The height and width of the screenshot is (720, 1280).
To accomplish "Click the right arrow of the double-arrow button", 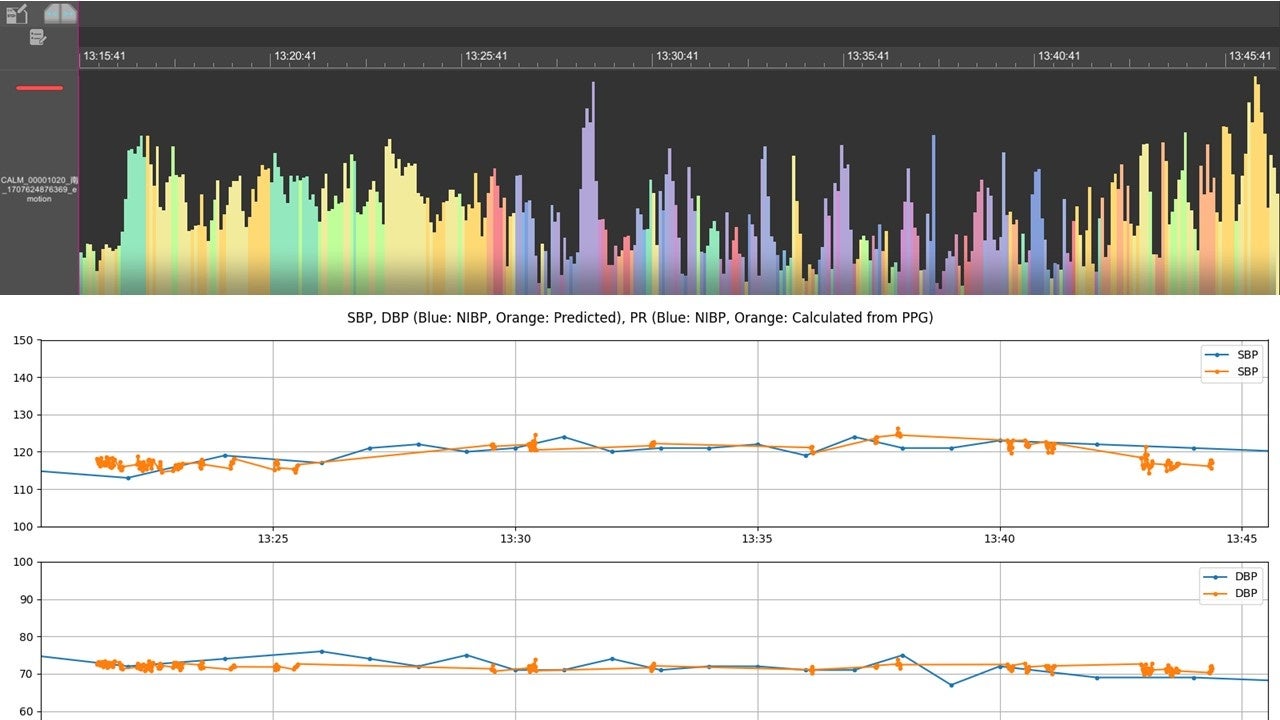I will click(x=68, y=13).
